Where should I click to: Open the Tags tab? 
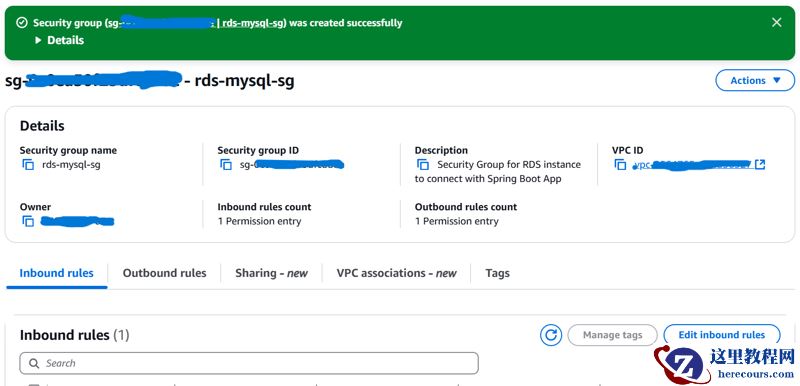(497, 273)
